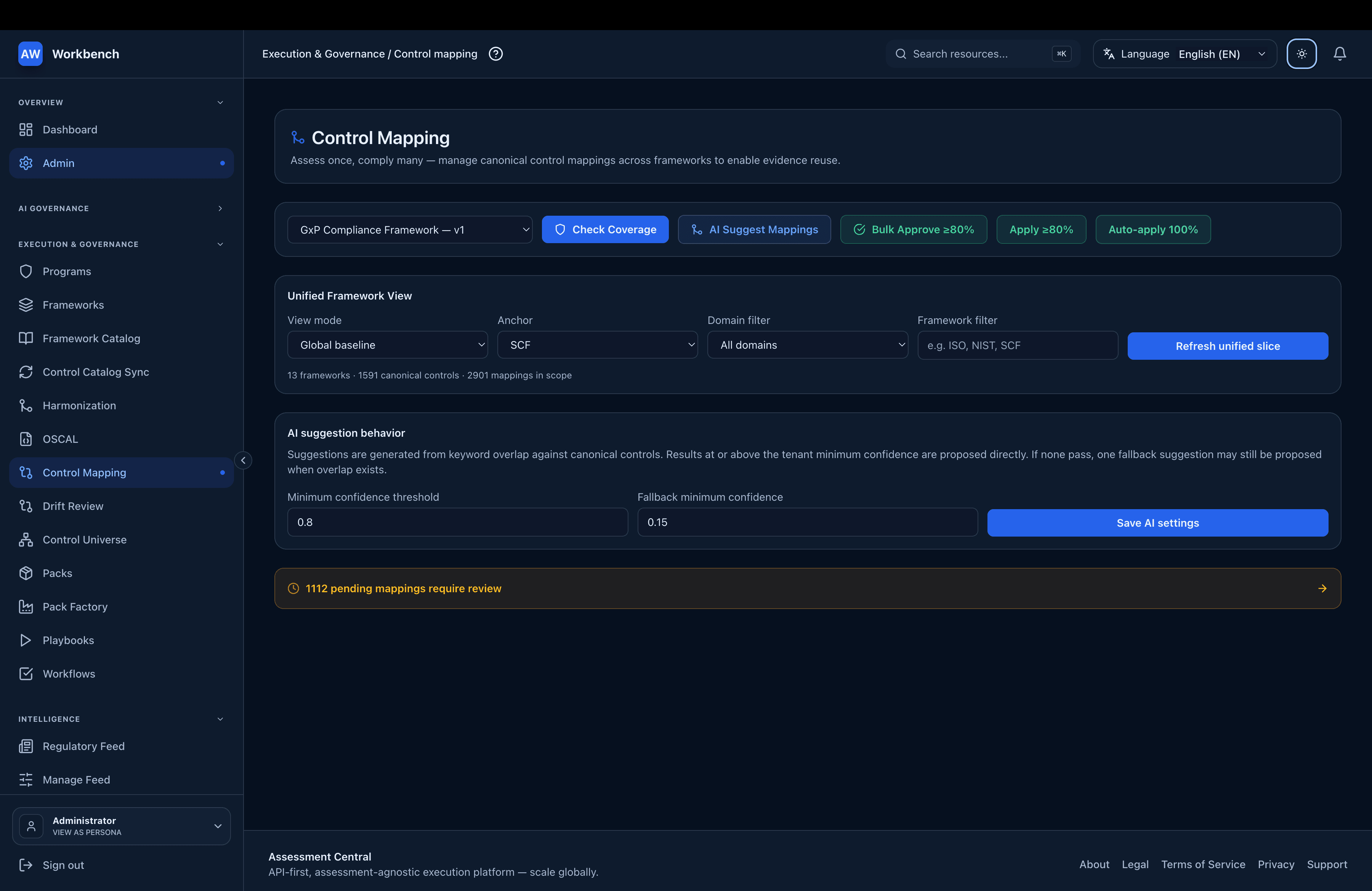Click the Sign out arrow icon

point(26,865)
